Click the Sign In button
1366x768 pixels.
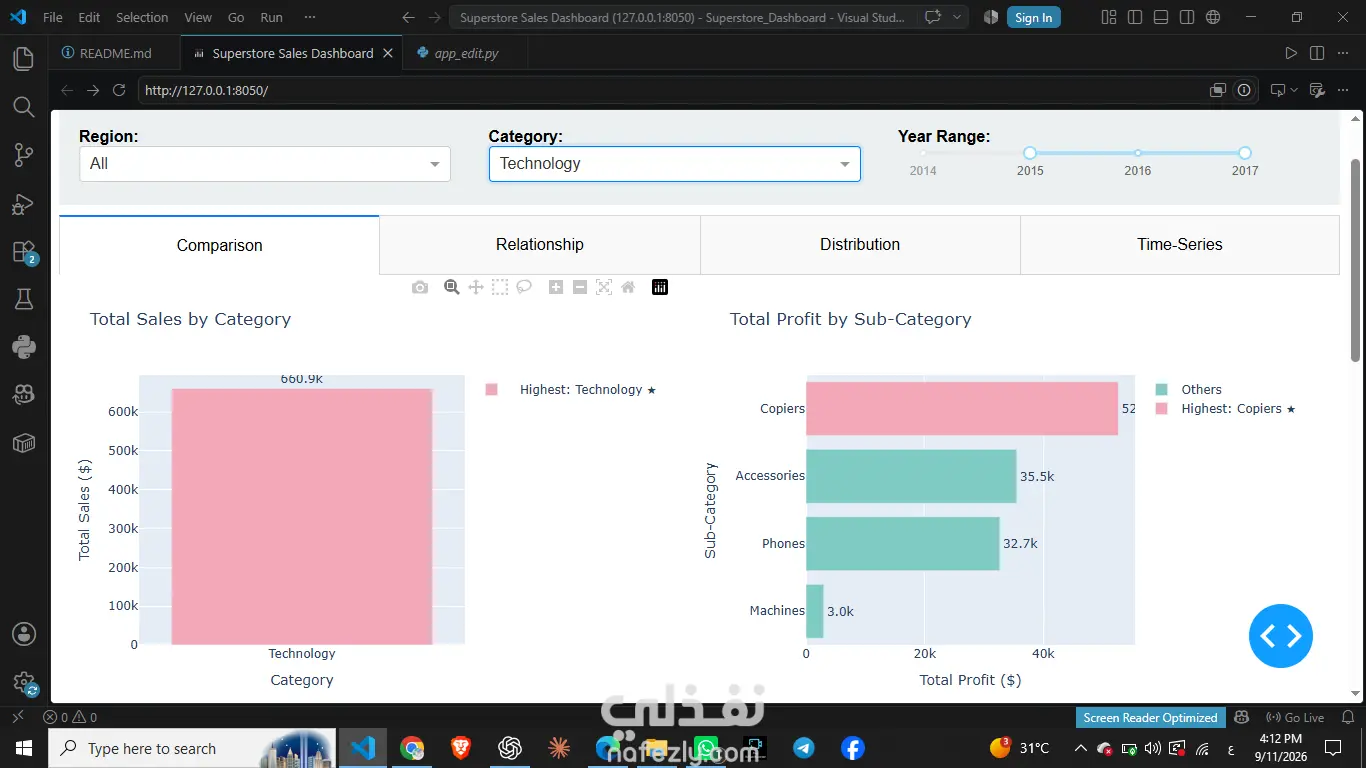(x=1033, y=17)
